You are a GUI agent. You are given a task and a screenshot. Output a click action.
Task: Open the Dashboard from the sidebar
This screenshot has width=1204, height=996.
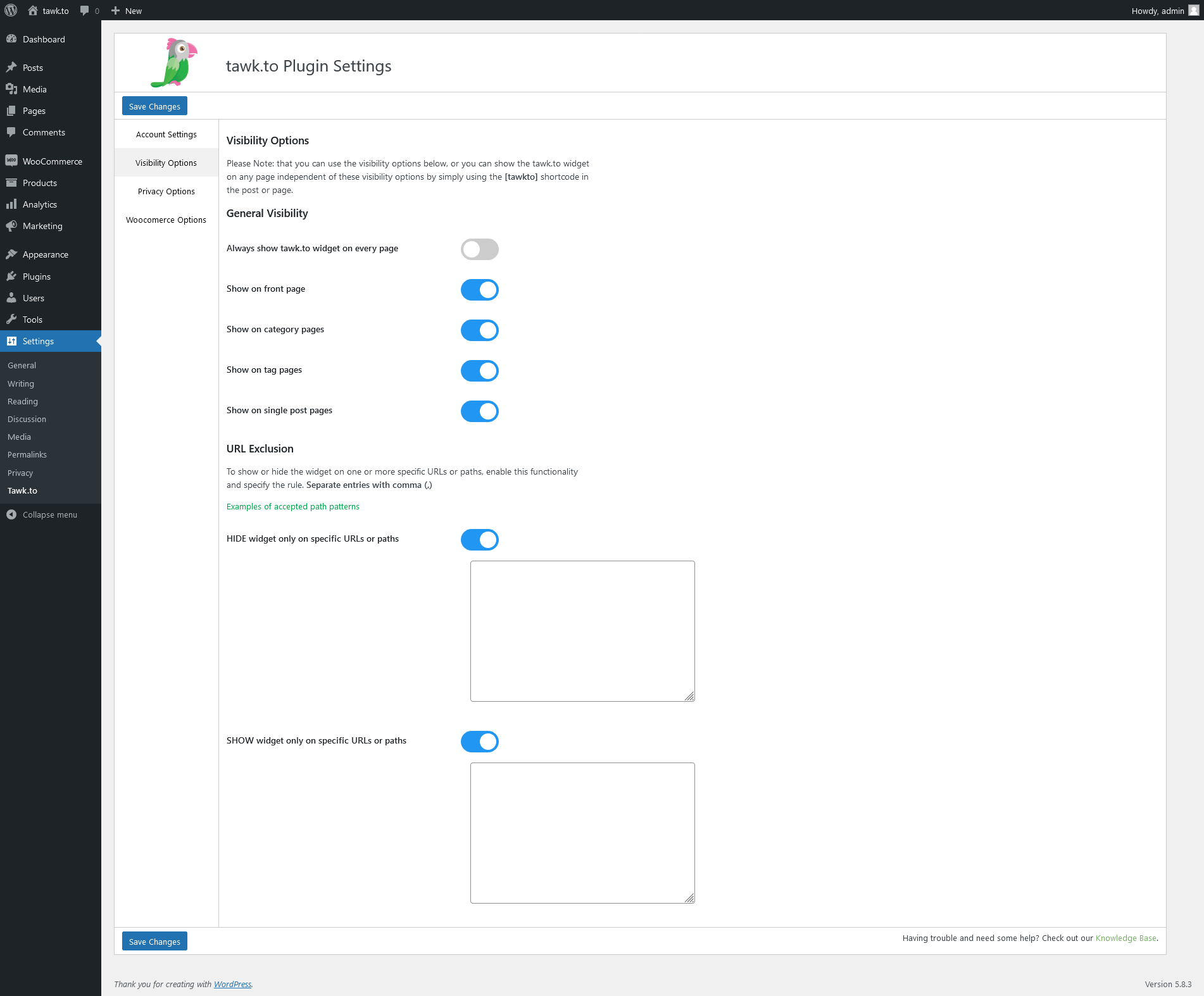12,39
